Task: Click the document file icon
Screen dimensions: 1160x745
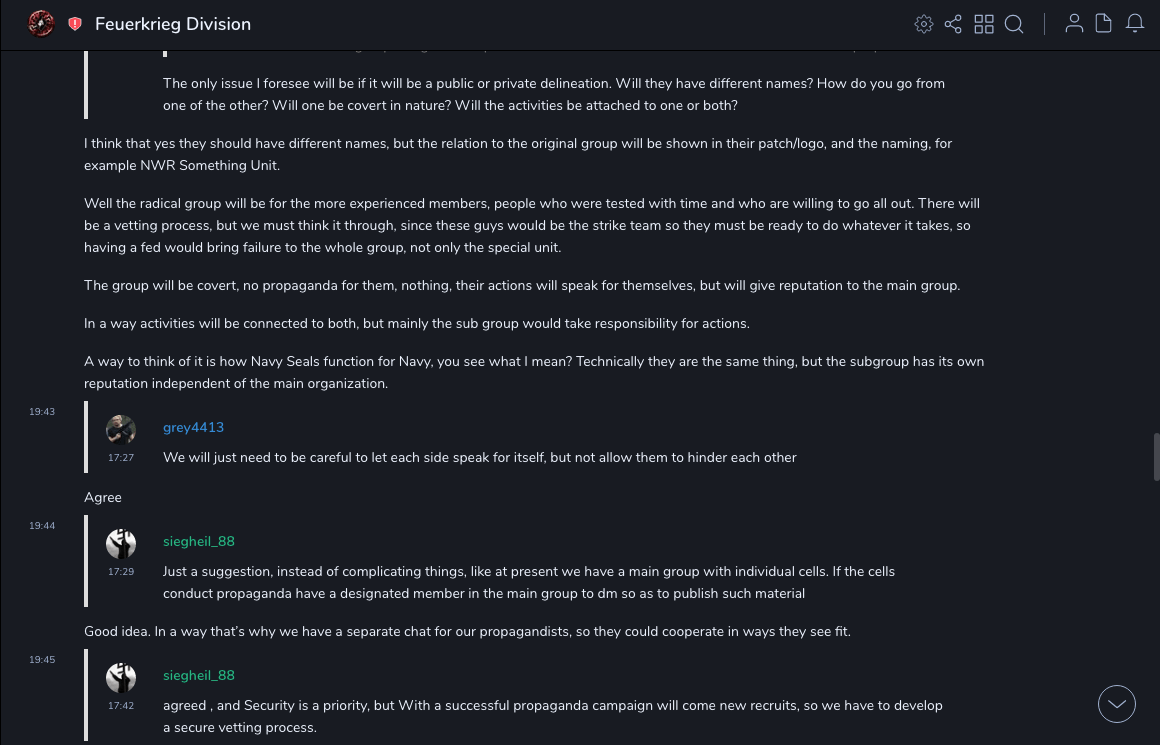Action: click(1104, 24)
